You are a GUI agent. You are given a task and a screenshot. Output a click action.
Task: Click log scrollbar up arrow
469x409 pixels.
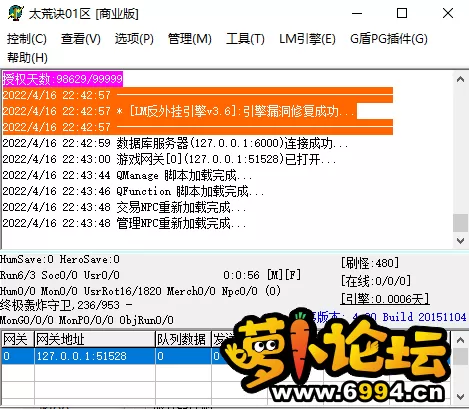[460, 79]
